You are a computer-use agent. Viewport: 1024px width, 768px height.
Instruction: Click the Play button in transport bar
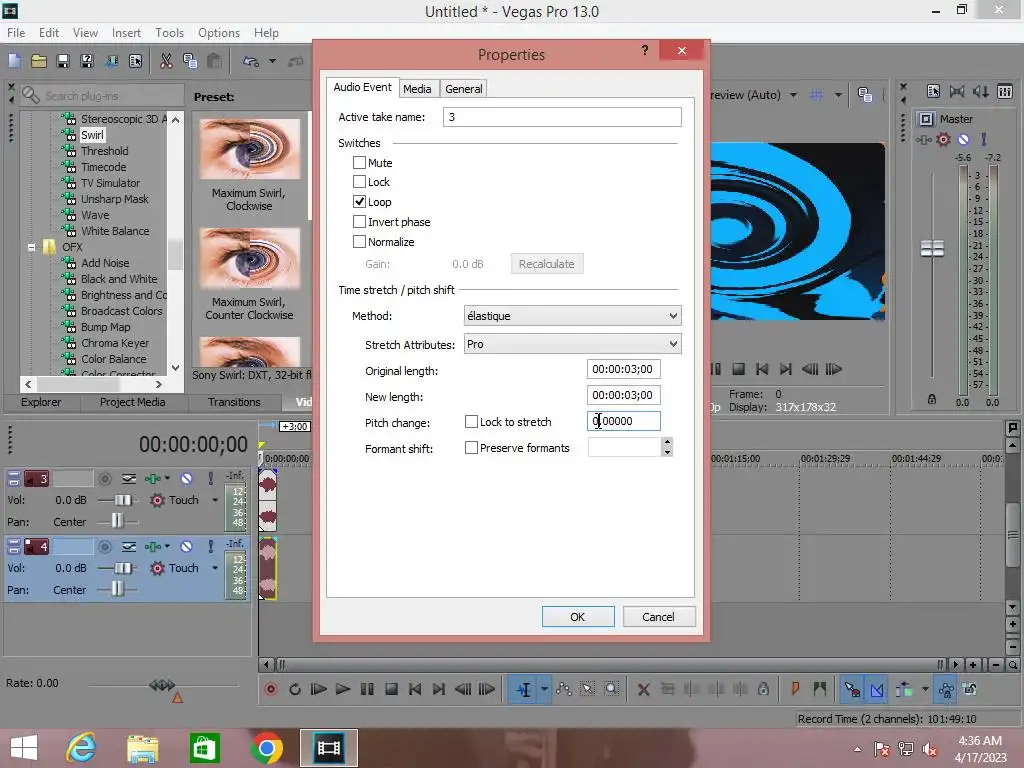[342, 689]
